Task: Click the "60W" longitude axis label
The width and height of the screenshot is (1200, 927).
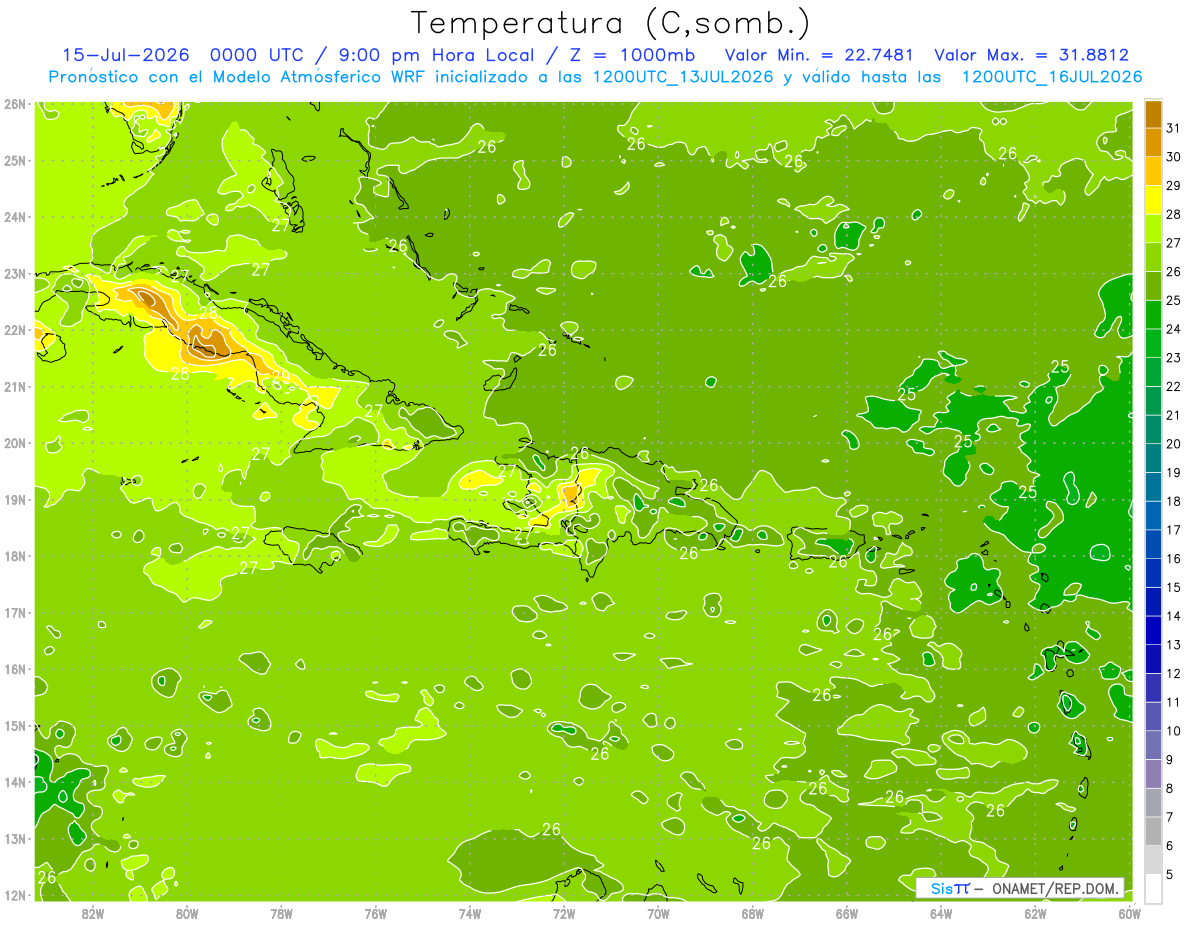Action: point(1129,913)
